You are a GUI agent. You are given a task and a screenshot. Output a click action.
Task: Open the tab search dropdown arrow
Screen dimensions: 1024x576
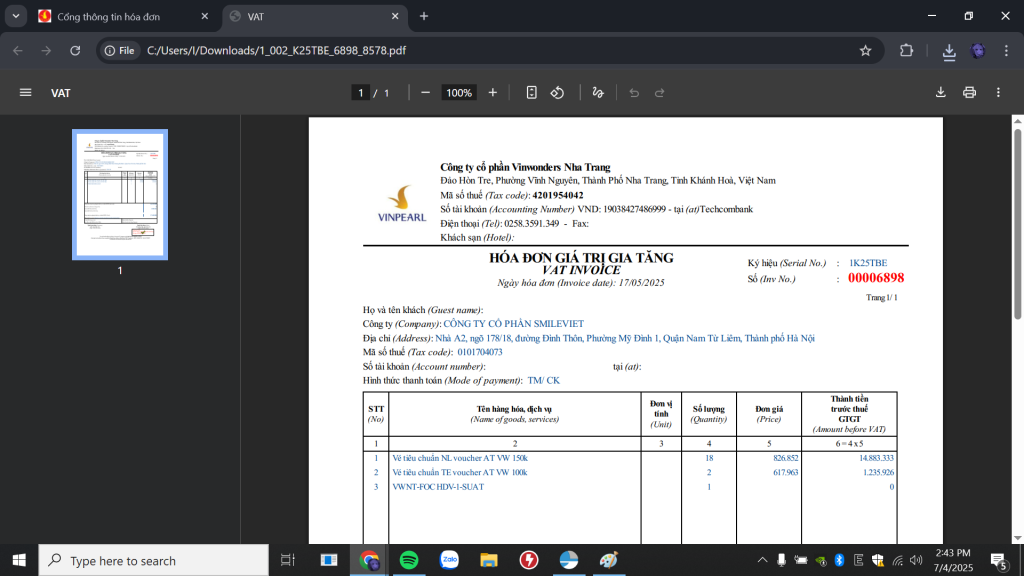16,16
